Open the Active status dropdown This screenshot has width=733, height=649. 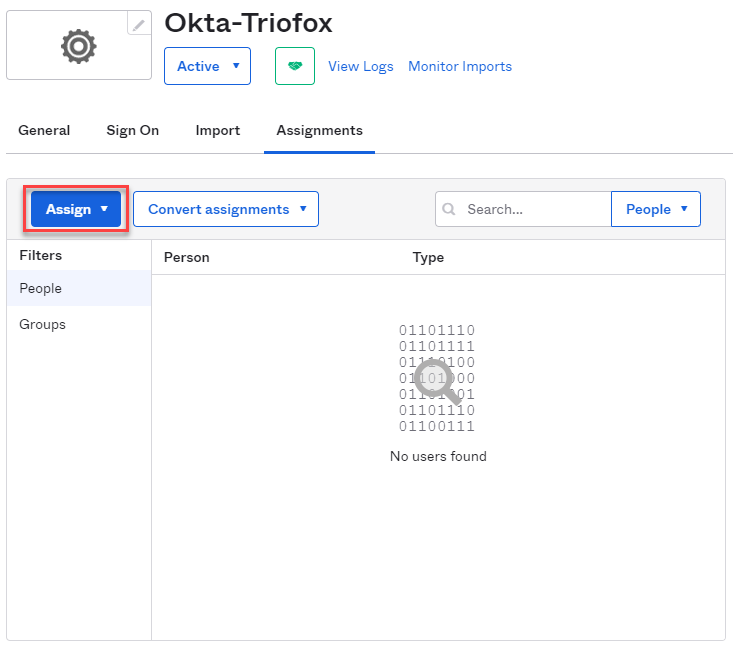pyautogui.click(x=207, y=66)
